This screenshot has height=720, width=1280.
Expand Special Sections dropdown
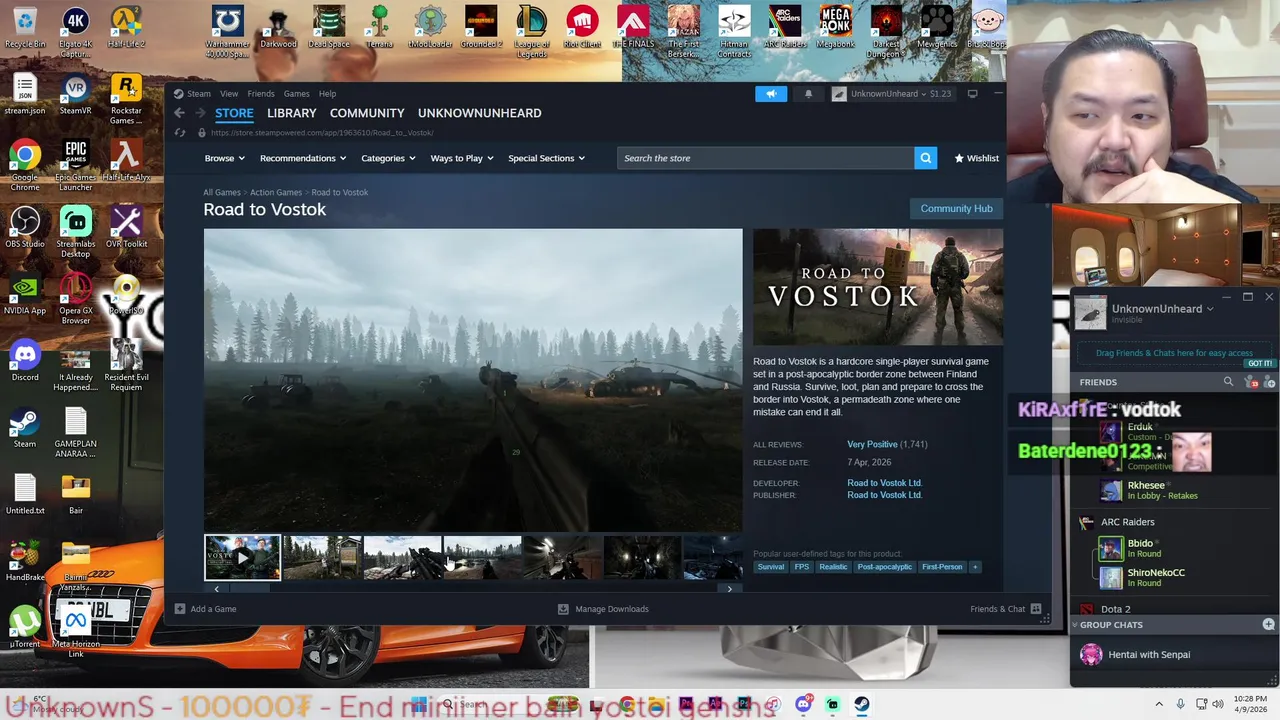[546, 158]
